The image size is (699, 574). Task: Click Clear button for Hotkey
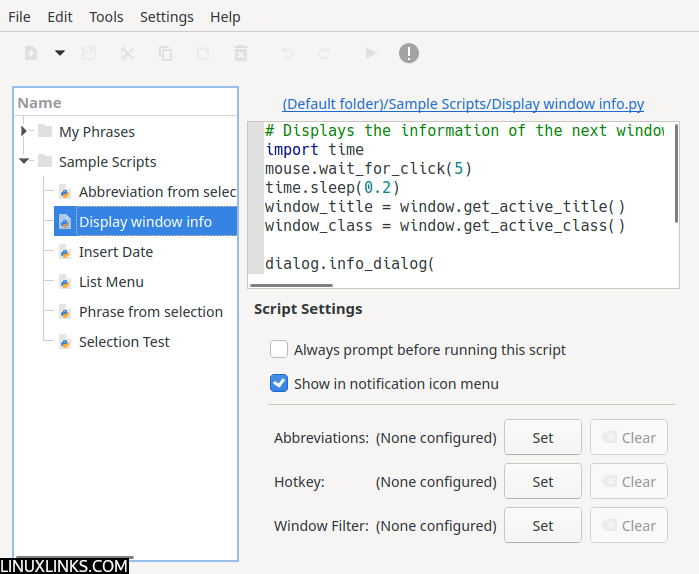(x=629, y=481)
